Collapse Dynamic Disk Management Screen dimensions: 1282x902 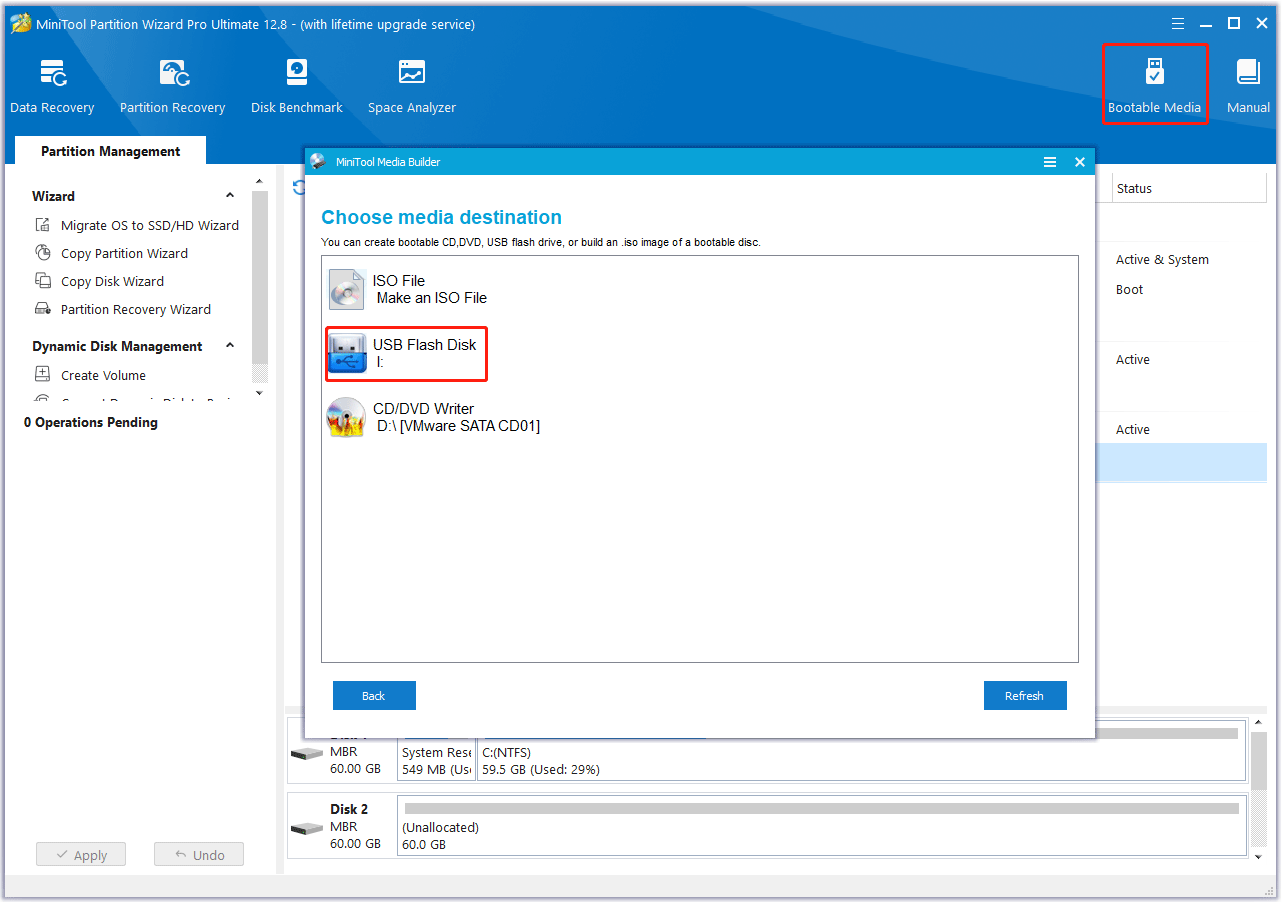(x=229, y=346)
